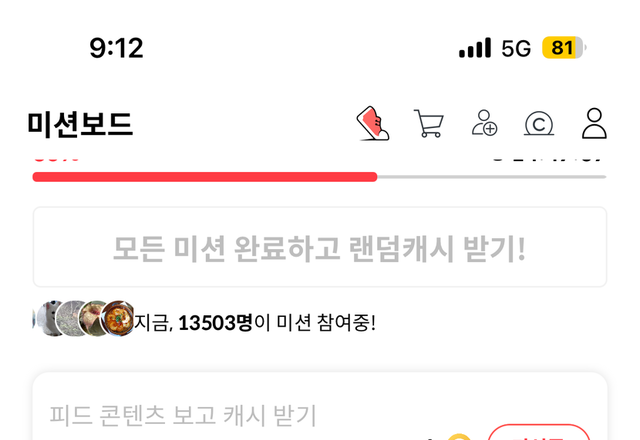Tap the 13503명 participant count text

click(216, 323)
